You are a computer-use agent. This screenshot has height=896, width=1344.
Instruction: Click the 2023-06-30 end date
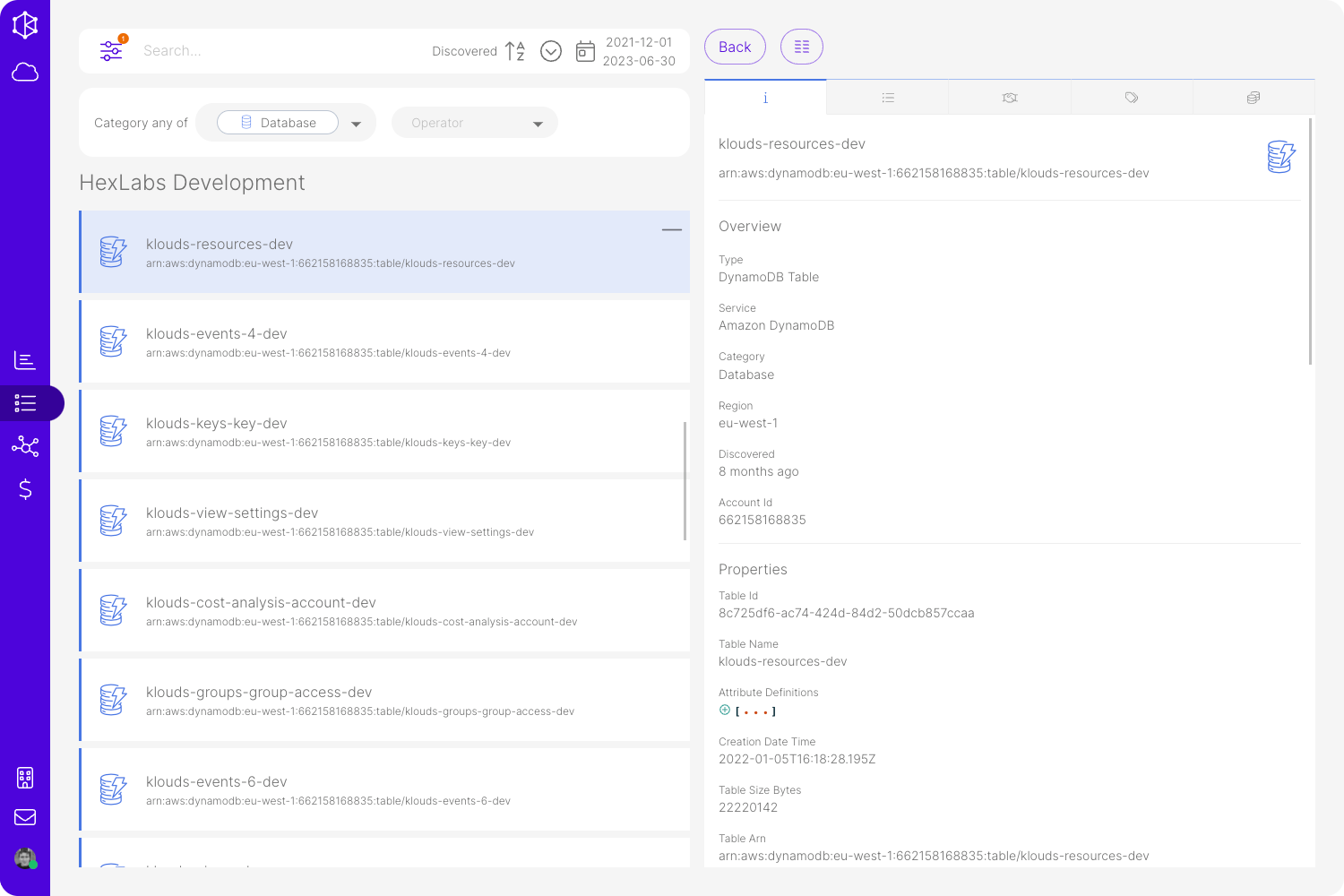coord(639,61)
